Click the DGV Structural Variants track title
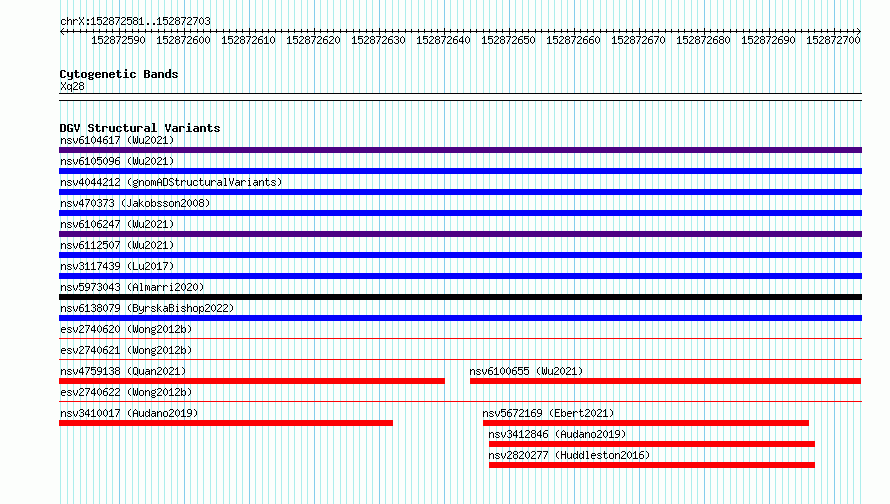This screenshot has height=504, width=890. 140,128
